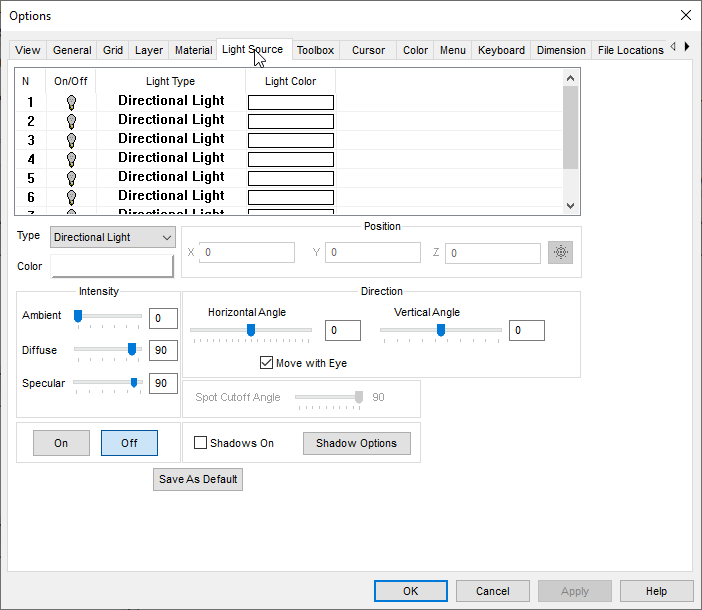Enable the Shadows On checkbox

point(200,443)
